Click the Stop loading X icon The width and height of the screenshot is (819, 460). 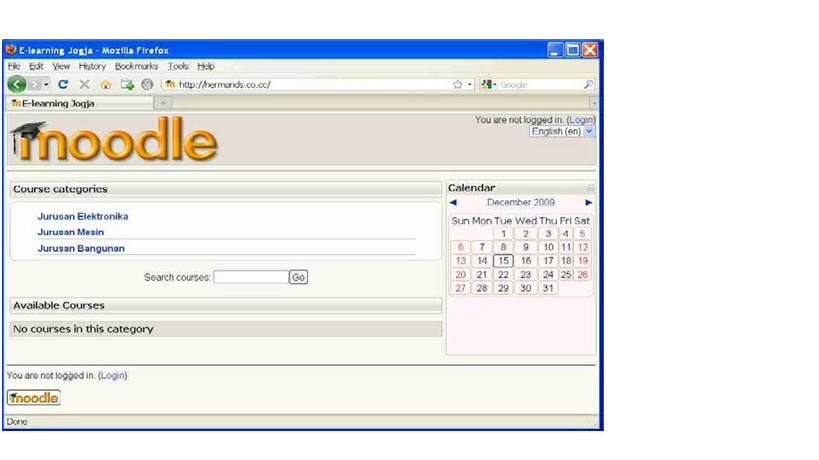tap(84, 84)
